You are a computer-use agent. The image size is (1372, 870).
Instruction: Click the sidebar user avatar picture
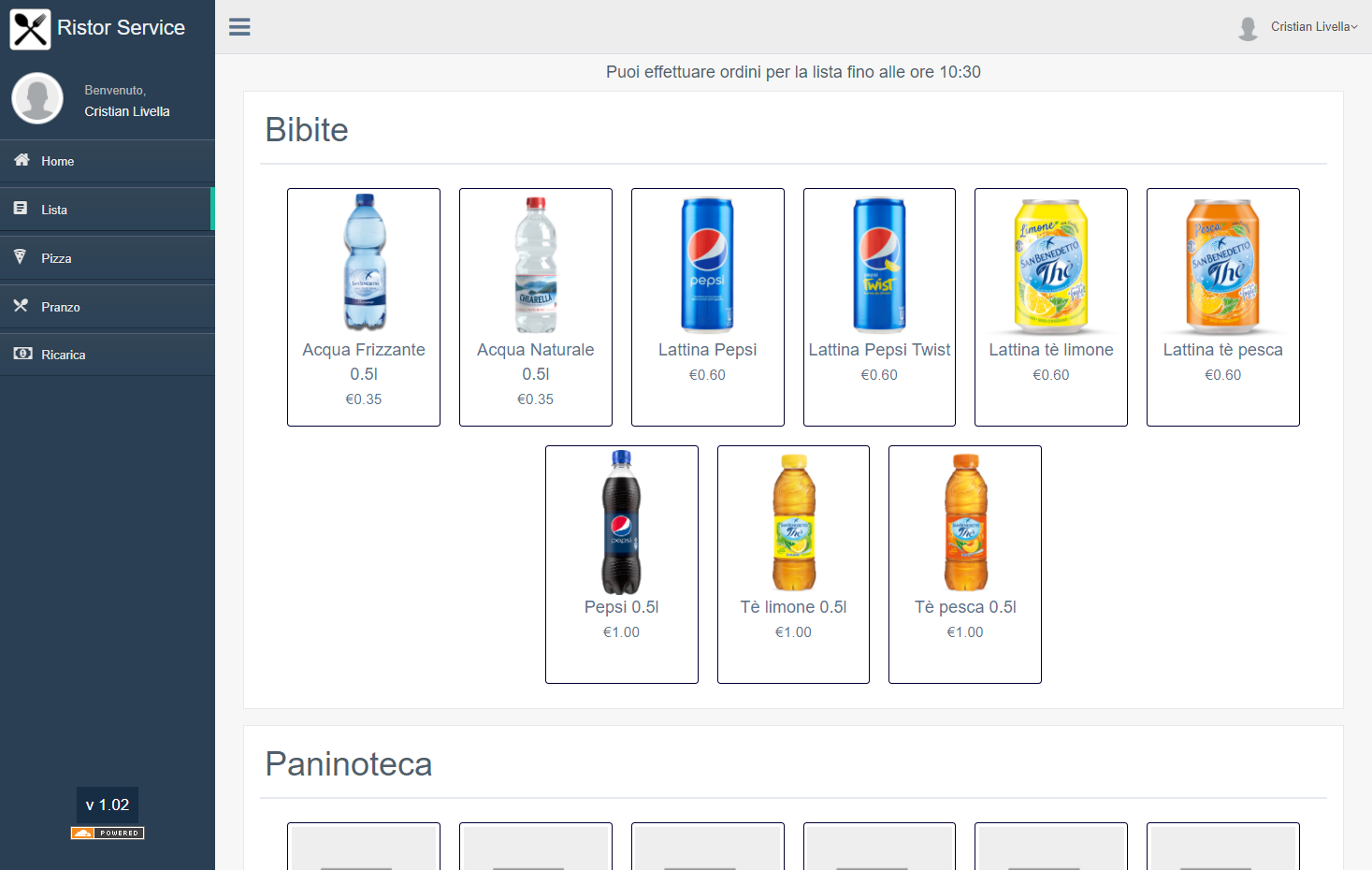(37, 98)
